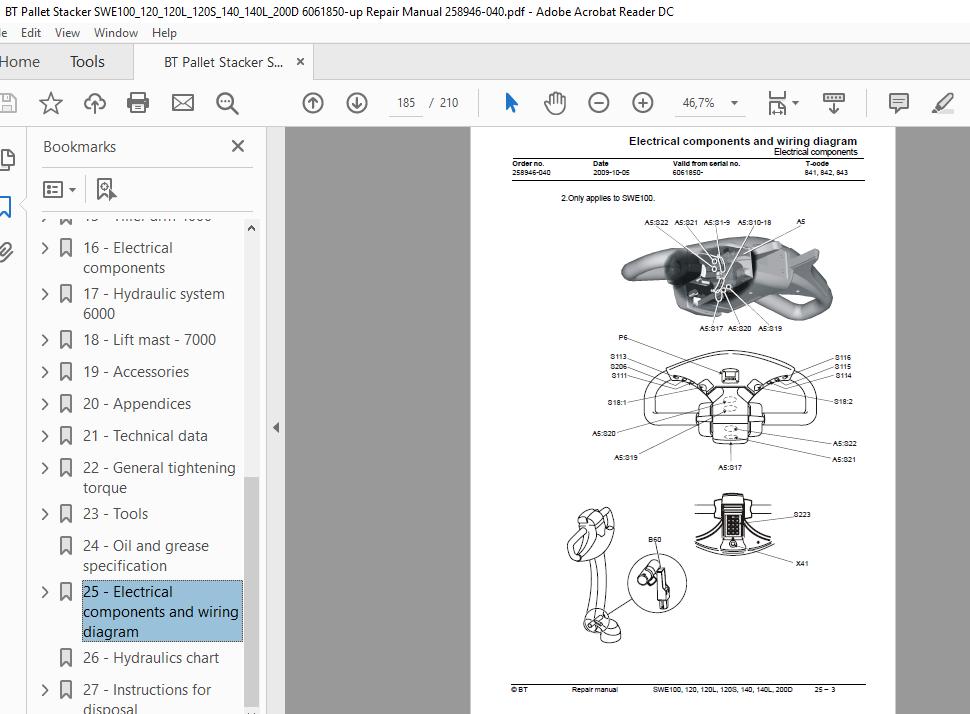The image size is (970, 714).
Task: Select the hand pan tool
Action: pos(555,103)
